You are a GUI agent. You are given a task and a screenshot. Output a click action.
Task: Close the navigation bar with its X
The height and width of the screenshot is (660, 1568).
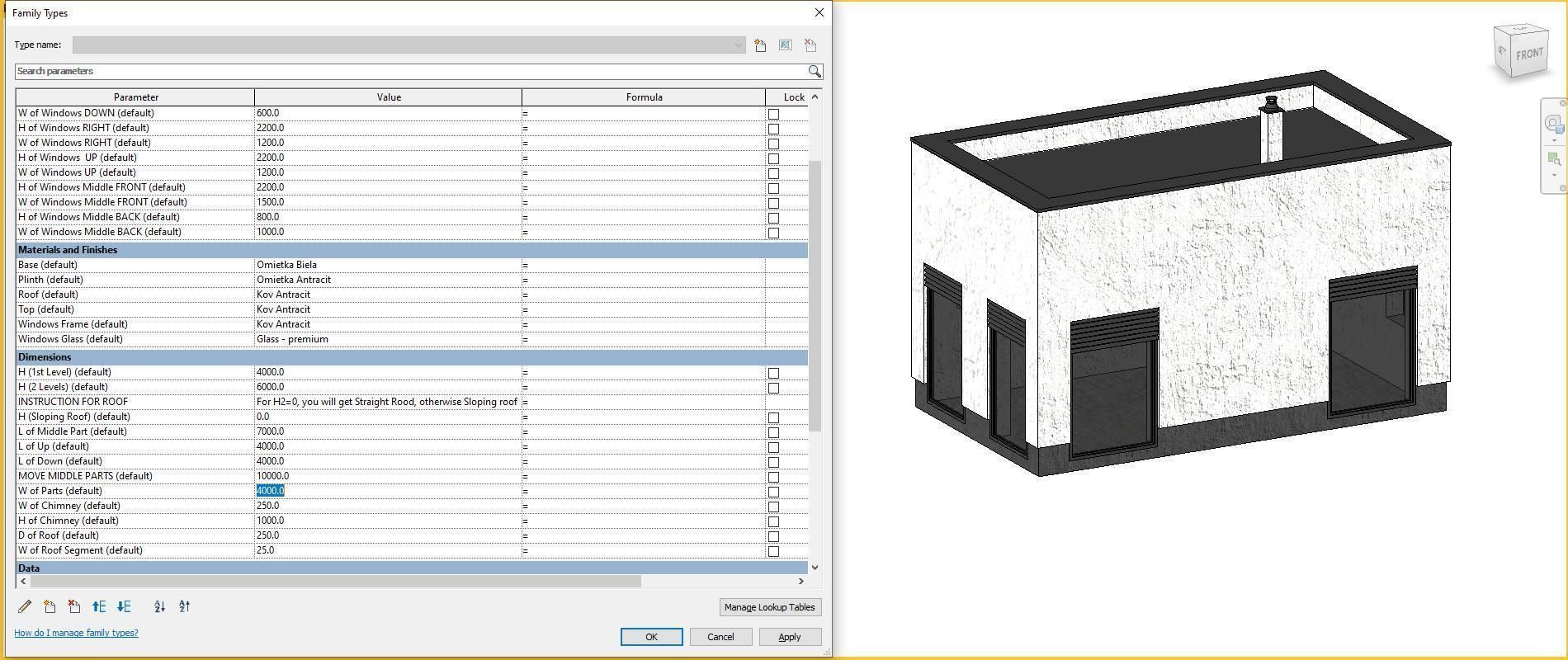point(1562,103)
